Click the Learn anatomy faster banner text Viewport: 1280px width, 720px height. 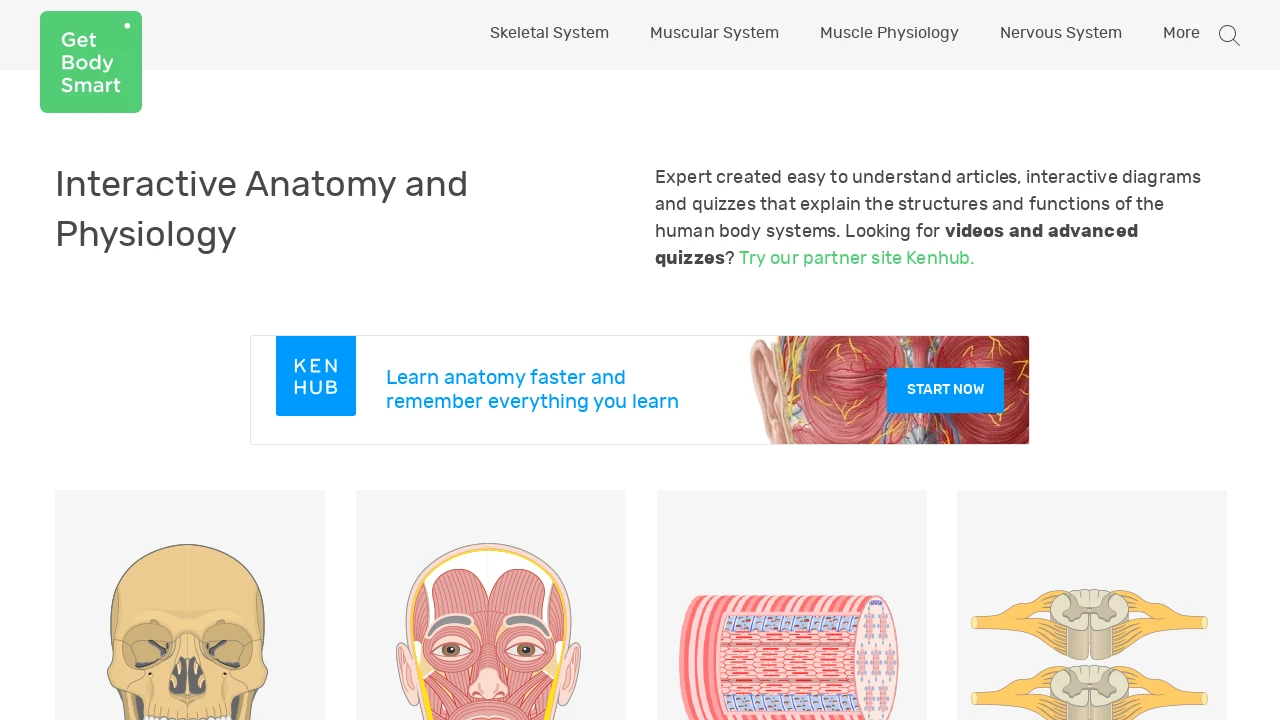(532, 390)
